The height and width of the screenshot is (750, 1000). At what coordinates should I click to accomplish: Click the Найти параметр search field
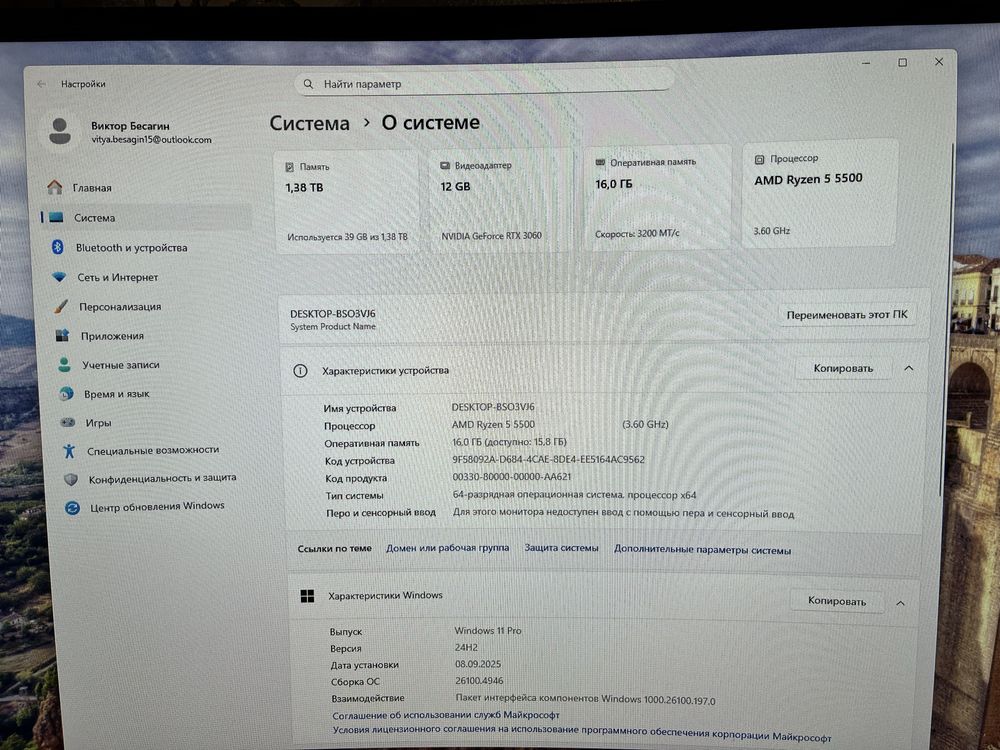[484, 84]
